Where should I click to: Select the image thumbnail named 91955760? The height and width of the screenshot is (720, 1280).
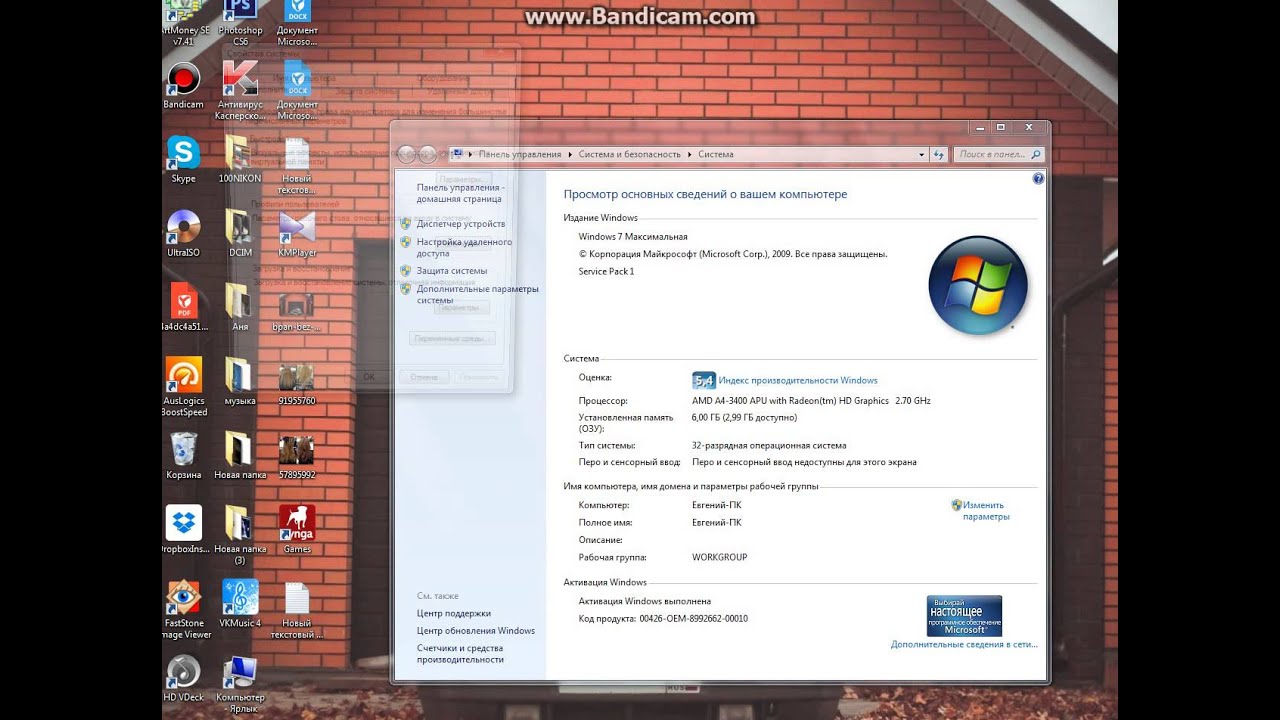(x=297, y=382)
